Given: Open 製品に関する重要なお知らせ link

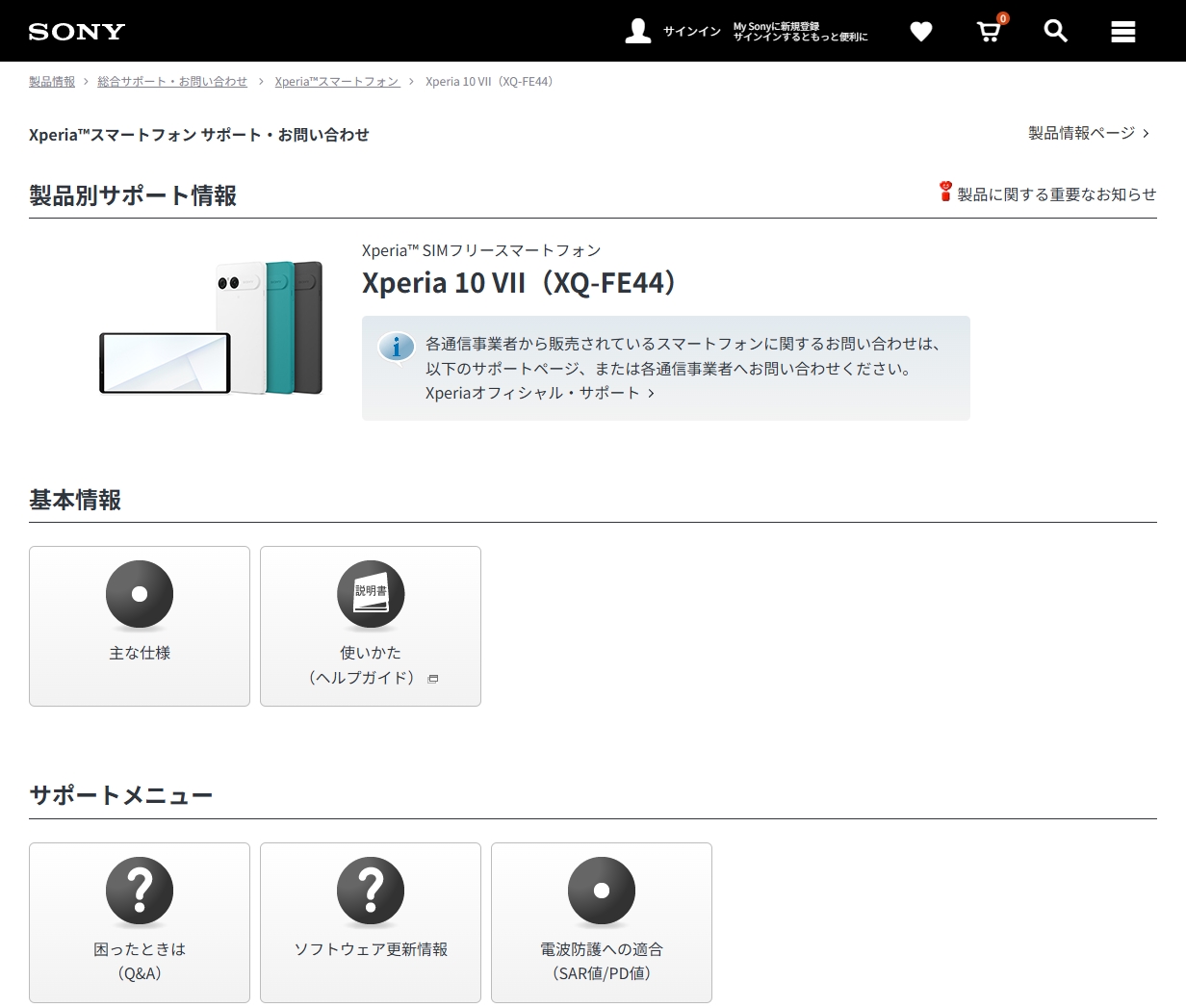Looking at the screenshot, I should point(1055,194).
